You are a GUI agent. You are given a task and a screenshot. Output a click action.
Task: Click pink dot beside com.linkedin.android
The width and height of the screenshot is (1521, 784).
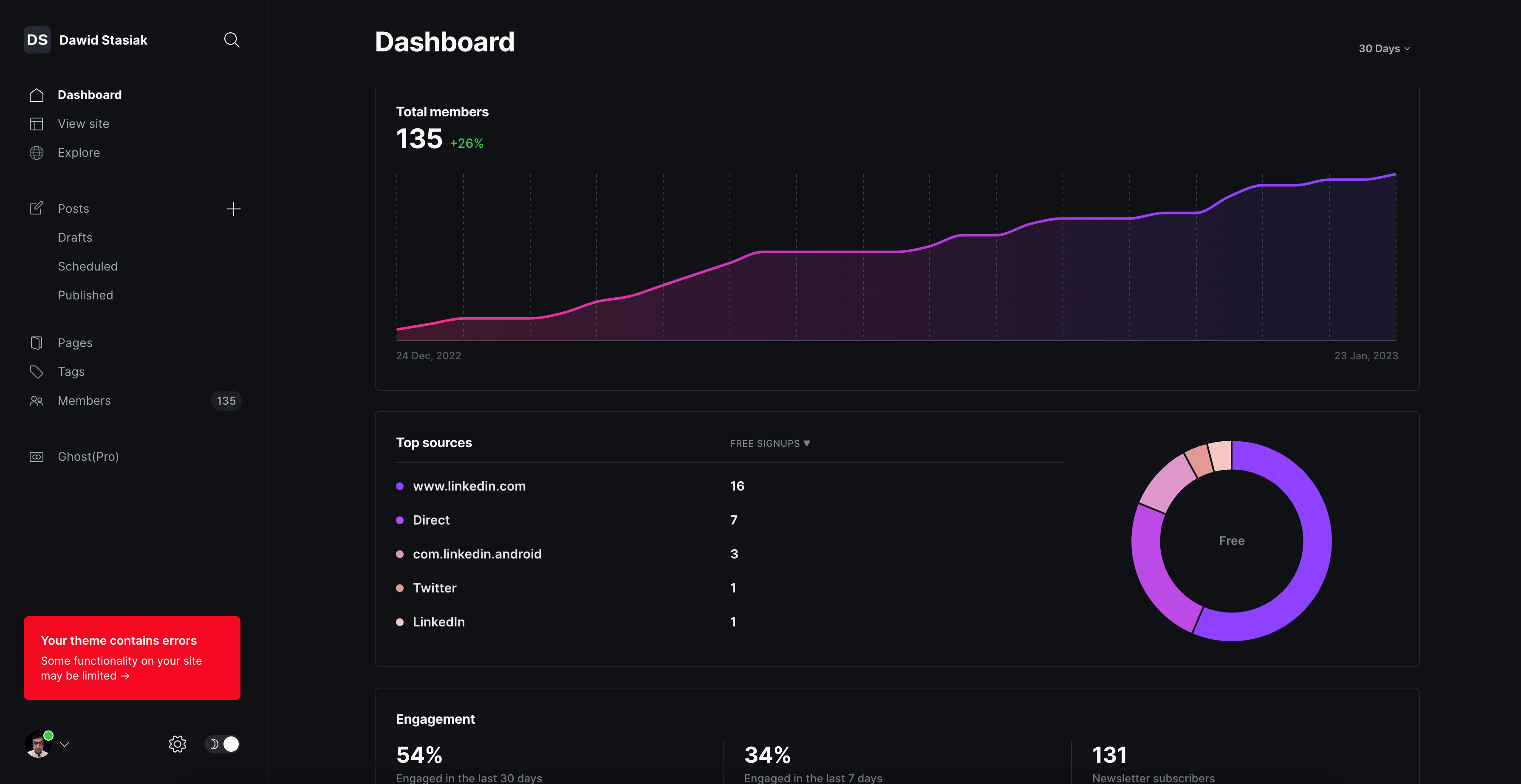click(400, 554)
